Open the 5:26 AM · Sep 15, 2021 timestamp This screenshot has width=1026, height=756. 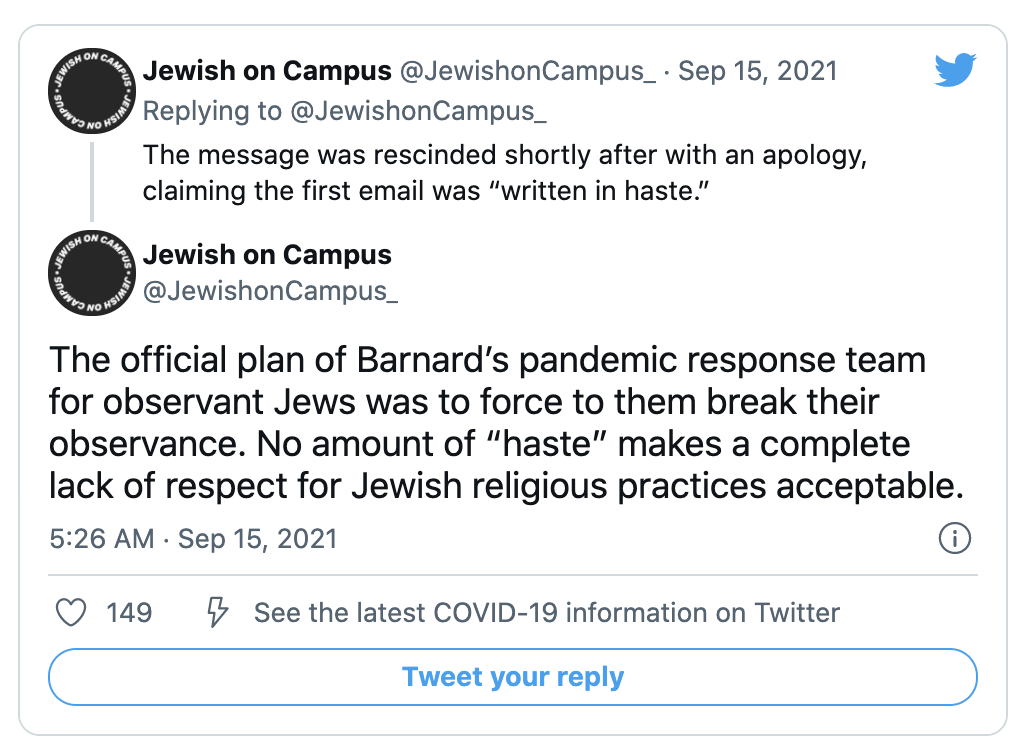click(x=193, y=539)
